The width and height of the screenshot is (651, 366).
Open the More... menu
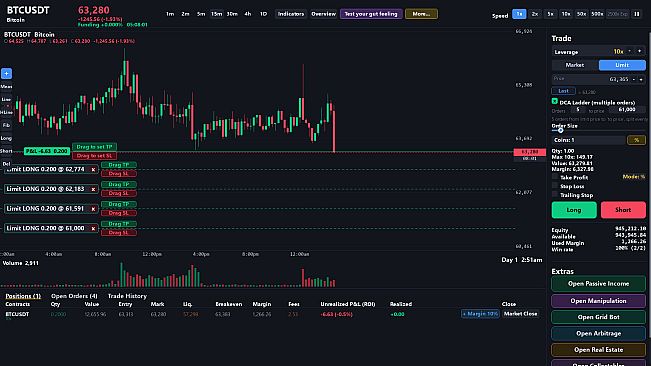click(x=421, y=14)
